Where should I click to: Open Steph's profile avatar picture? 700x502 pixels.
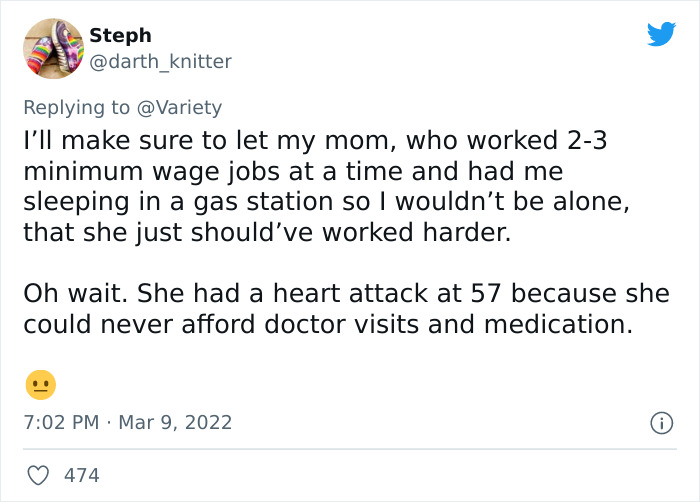(53, 48)
